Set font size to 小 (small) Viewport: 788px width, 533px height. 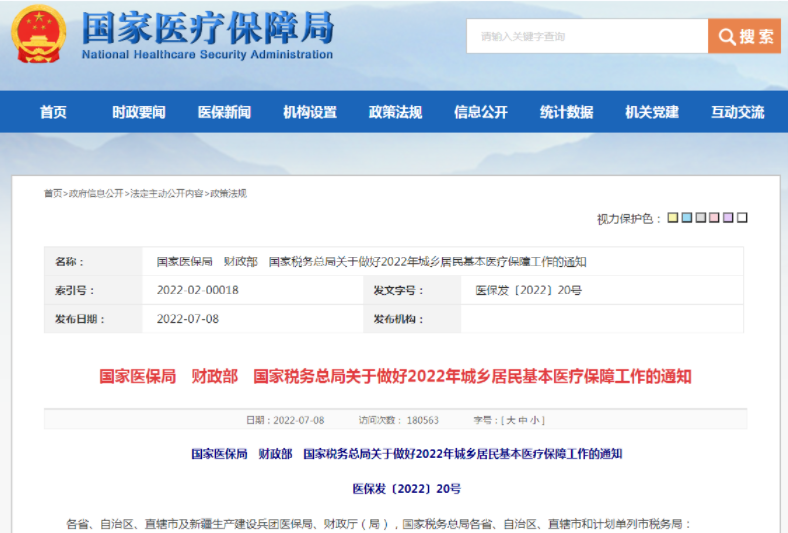click(536, 421)
